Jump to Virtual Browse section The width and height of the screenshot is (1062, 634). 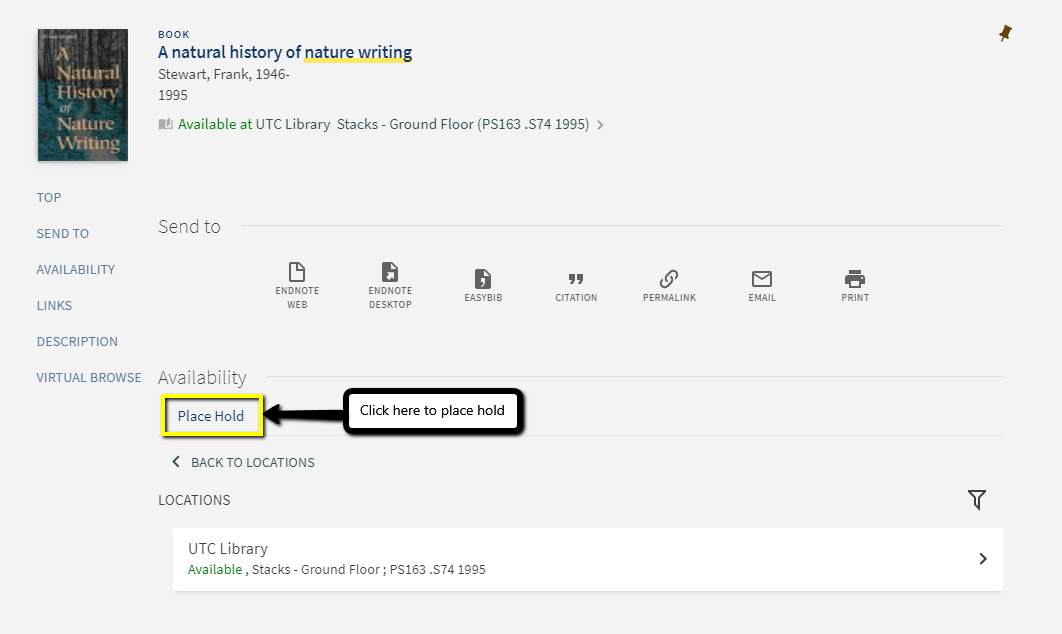click(89, 377)
